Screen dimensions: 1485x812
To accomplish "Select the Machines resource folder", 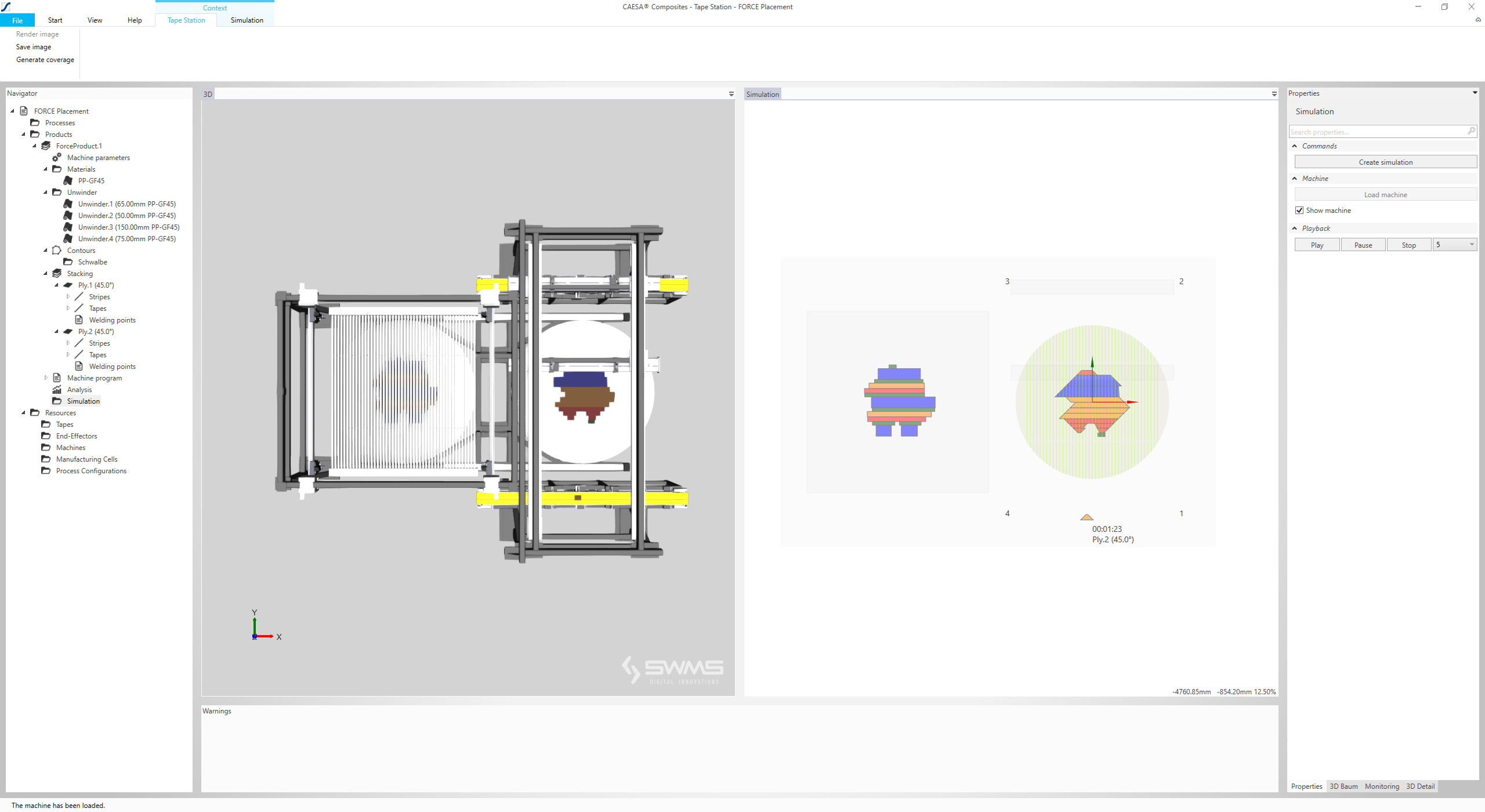I will click(70, 447).
